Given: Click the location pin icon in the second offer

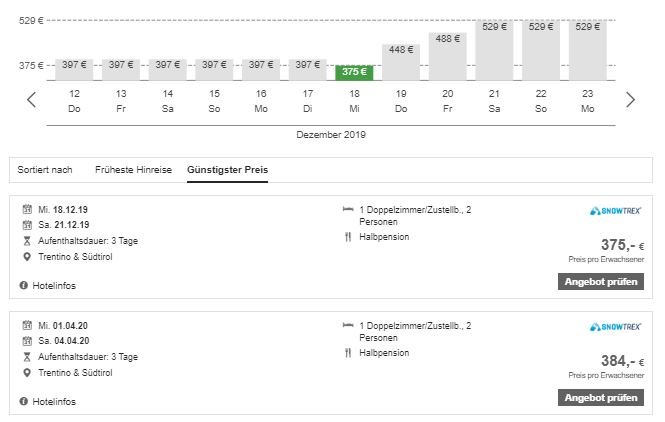Looking at the screenshot, I should click(x=25, y=373).
